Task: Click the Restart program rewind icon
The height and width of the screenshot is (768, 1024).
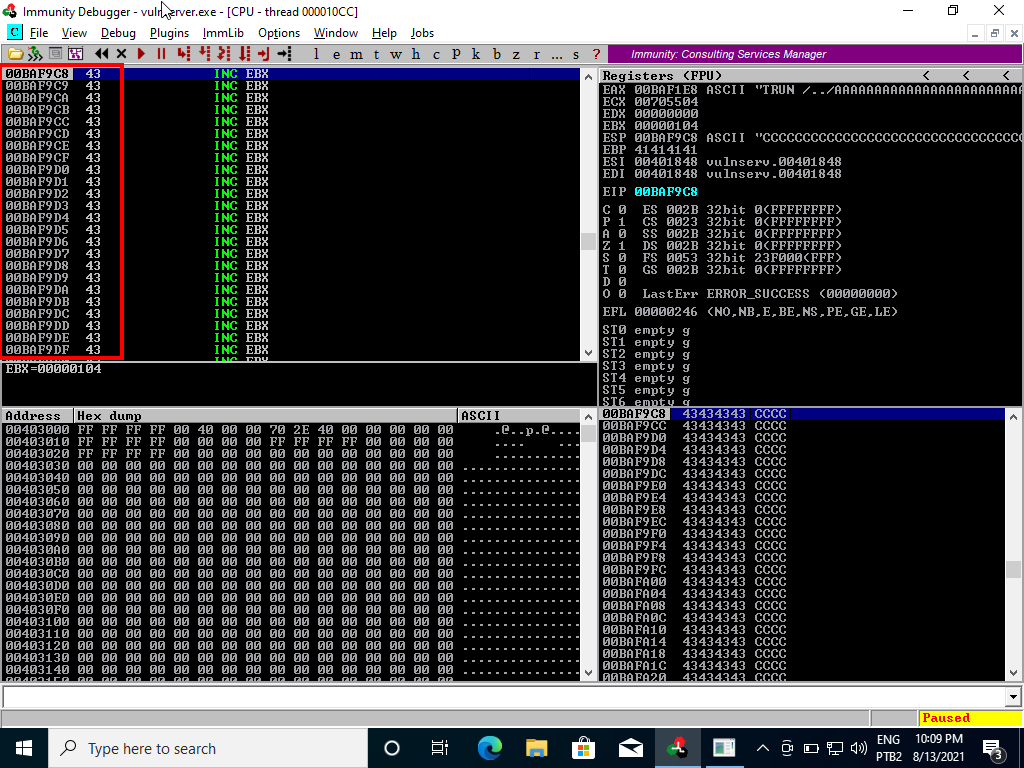Action: 102,54
